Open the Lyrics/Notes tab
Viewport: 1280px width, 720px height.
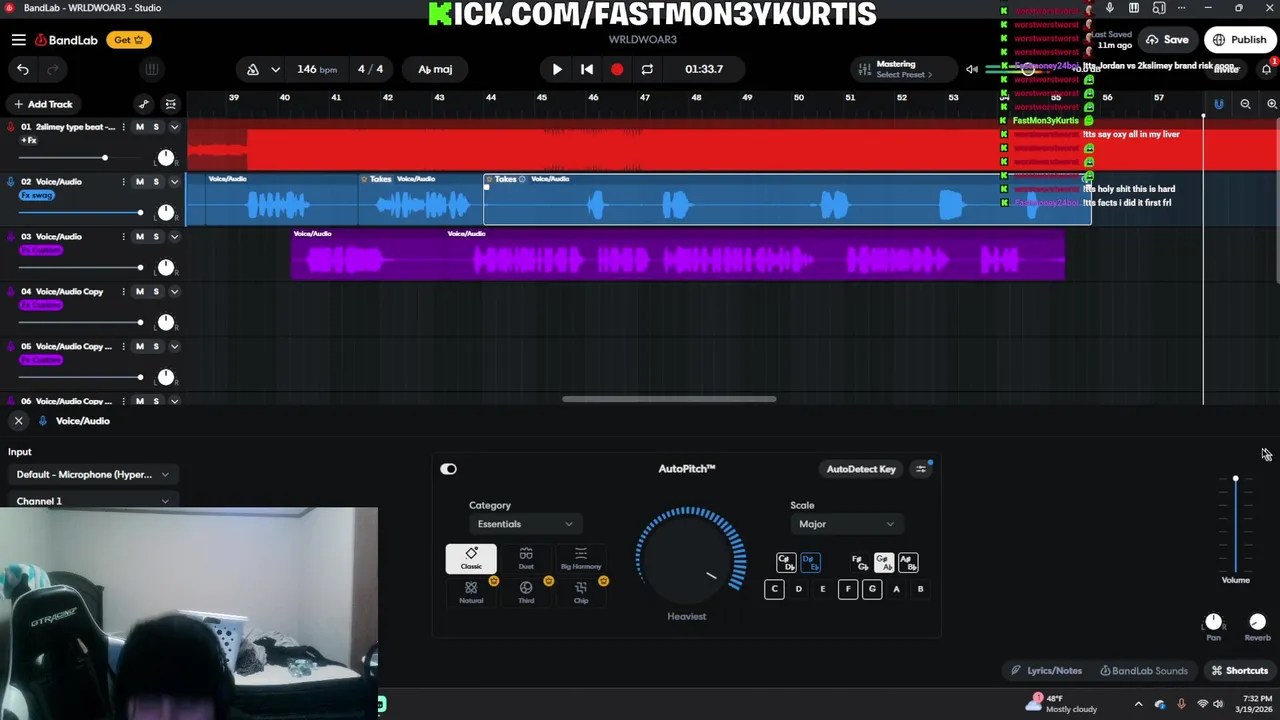pos(1046,671)
